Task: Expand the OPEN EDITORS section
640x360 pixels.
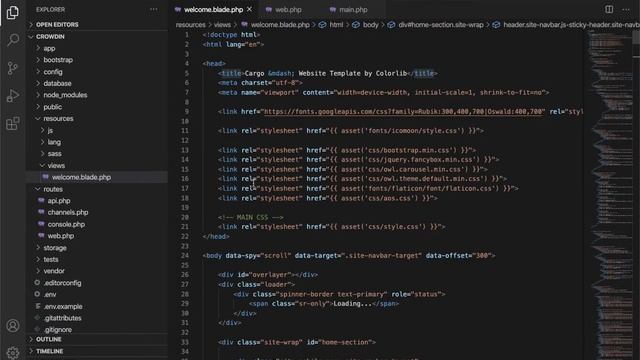Action: tap(57, 24)
